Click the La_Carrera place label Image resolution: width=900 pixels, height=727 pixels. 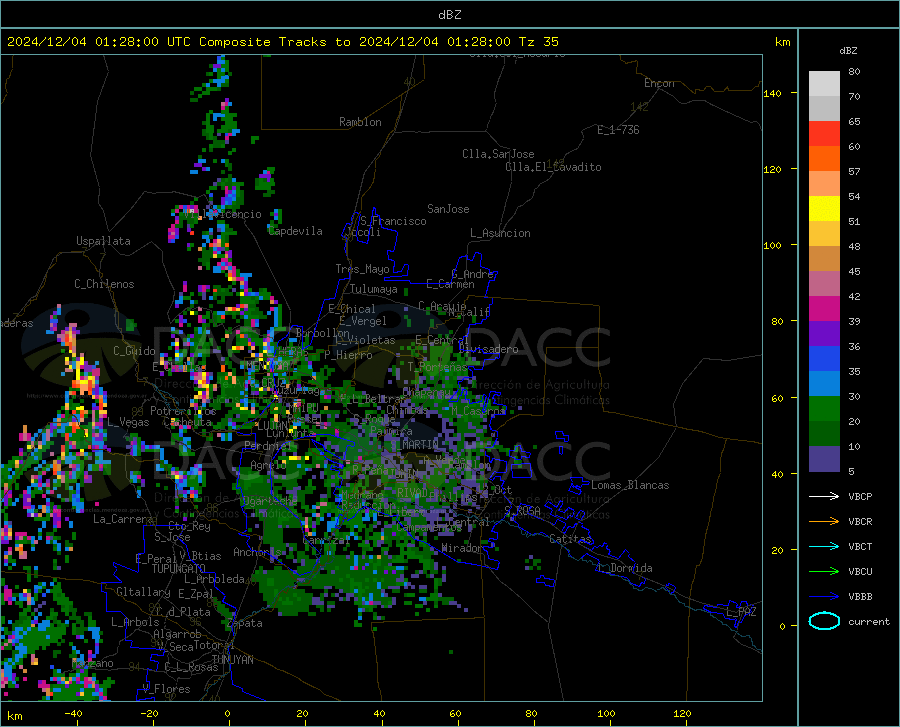[x=123, y=519]
